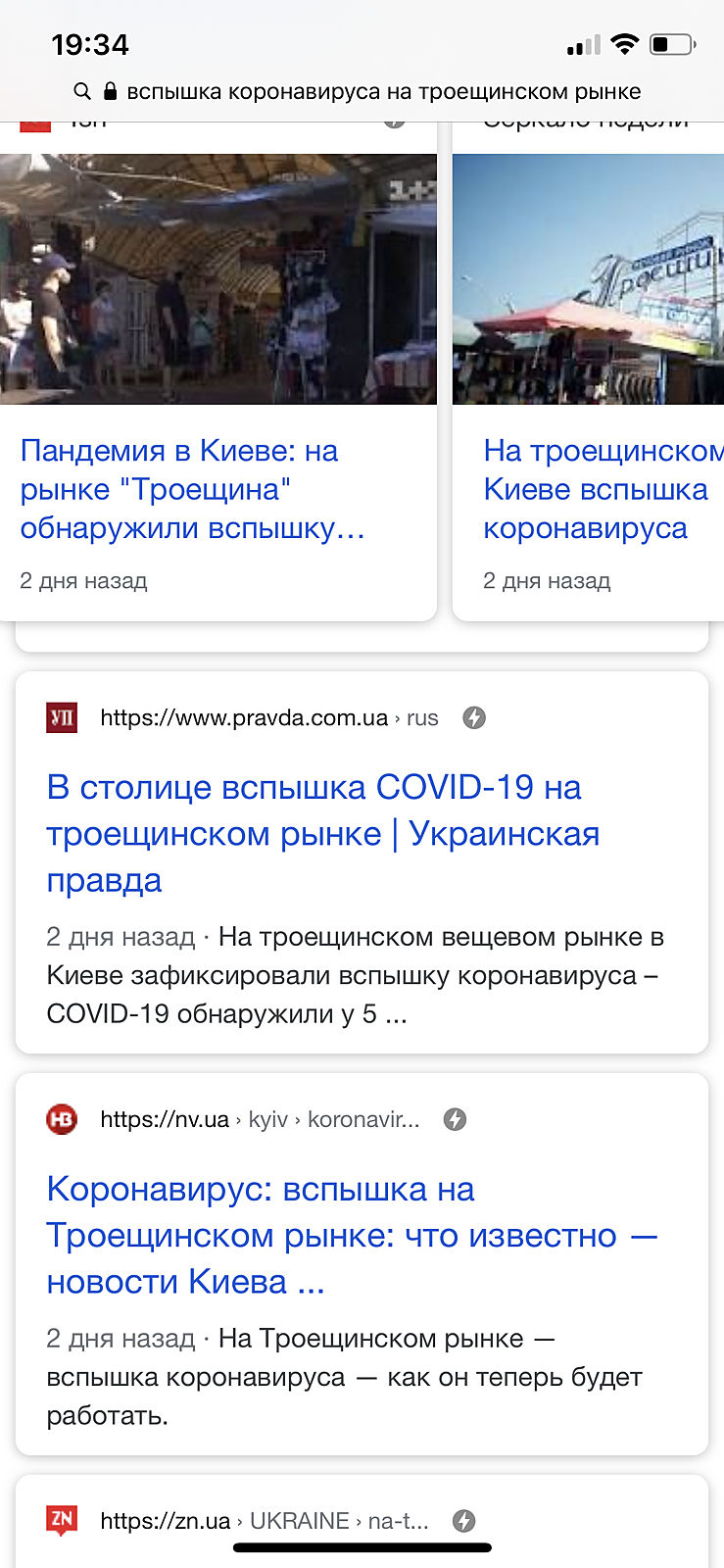724x1568 pixels.
Task: Tap the padlock icon beside the search query
Action: 110,91
